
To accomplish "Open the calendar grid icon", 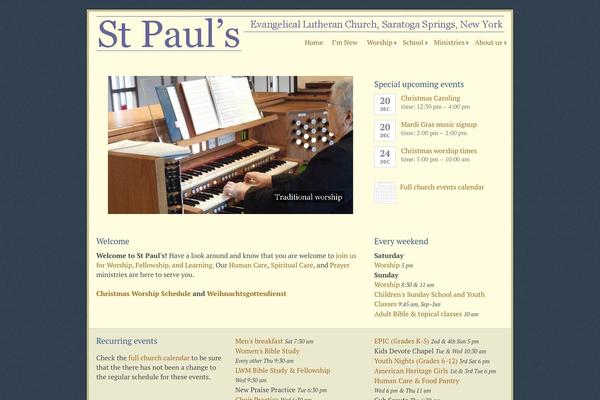I will tap(385, 192).
